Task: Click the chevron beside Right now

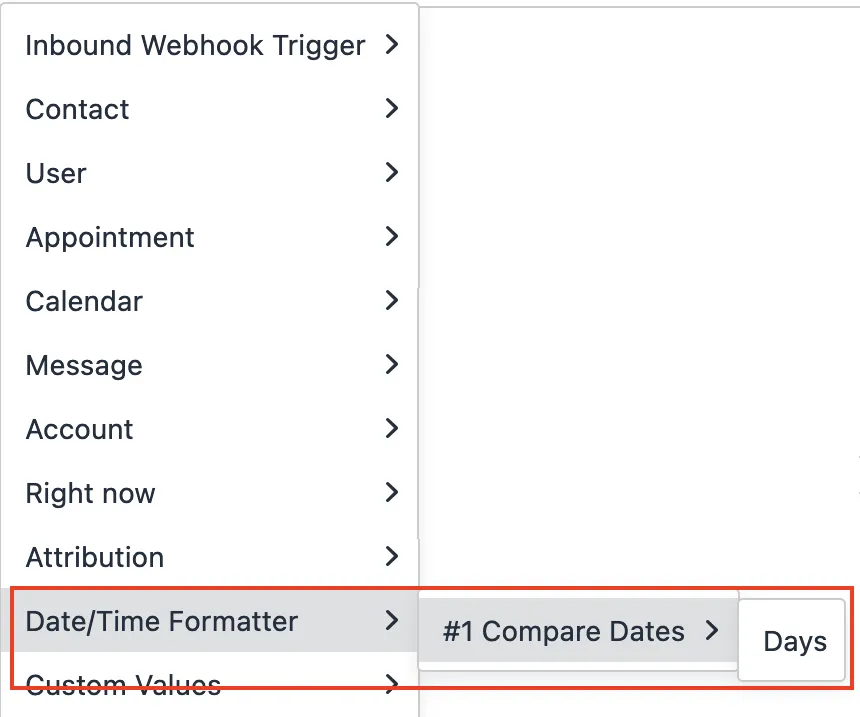Action: coord(392,493)
